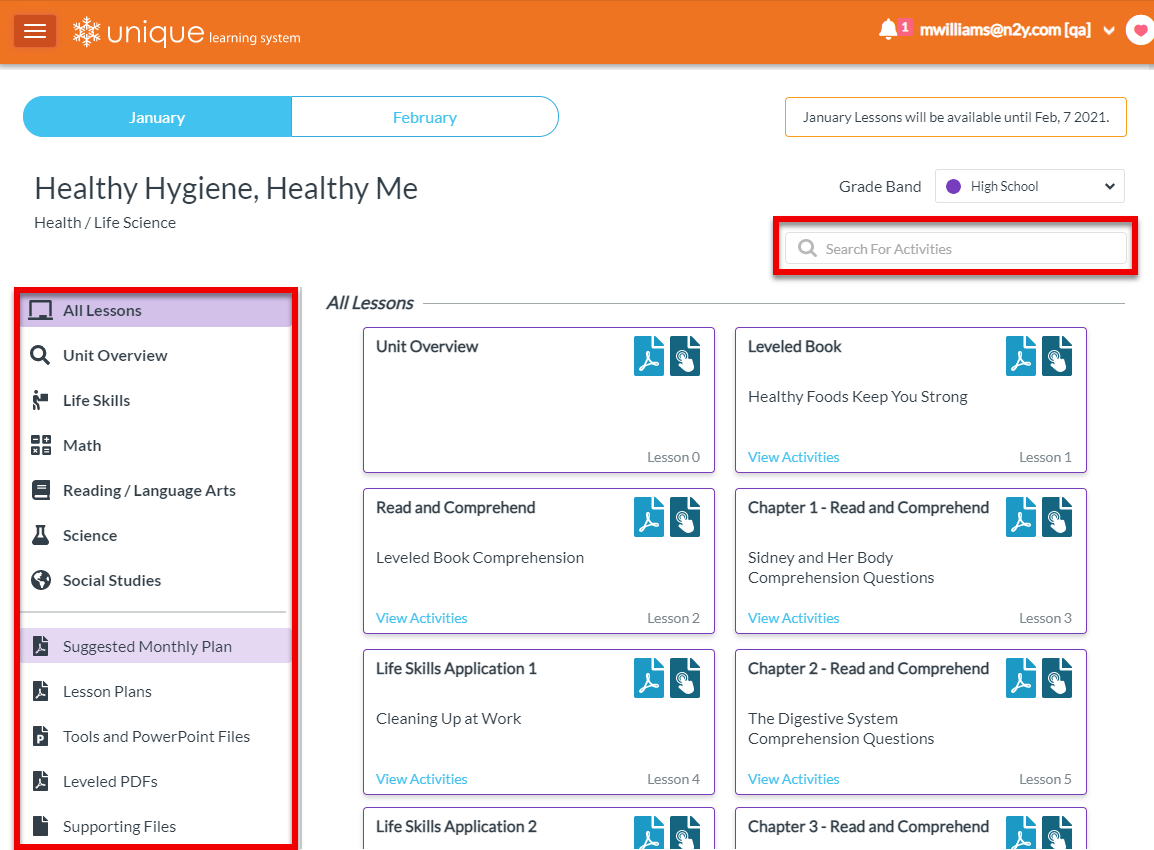Launch the Chapter 1 interactive activity
The height and width of the screenshot is (850, 1154).
[x=1057, y=517]
